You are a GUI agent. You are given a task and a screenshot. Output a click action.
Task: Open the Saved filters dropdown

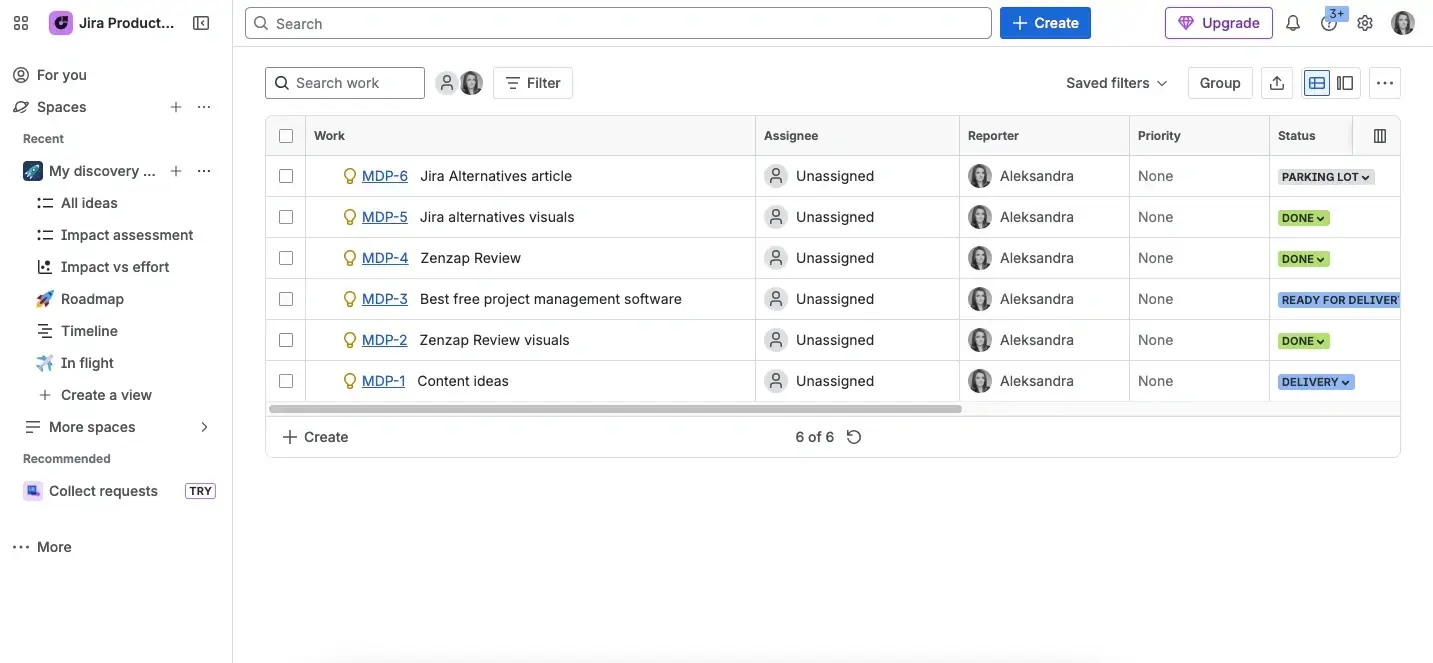pyautogui.click(x=1116, y=83)
